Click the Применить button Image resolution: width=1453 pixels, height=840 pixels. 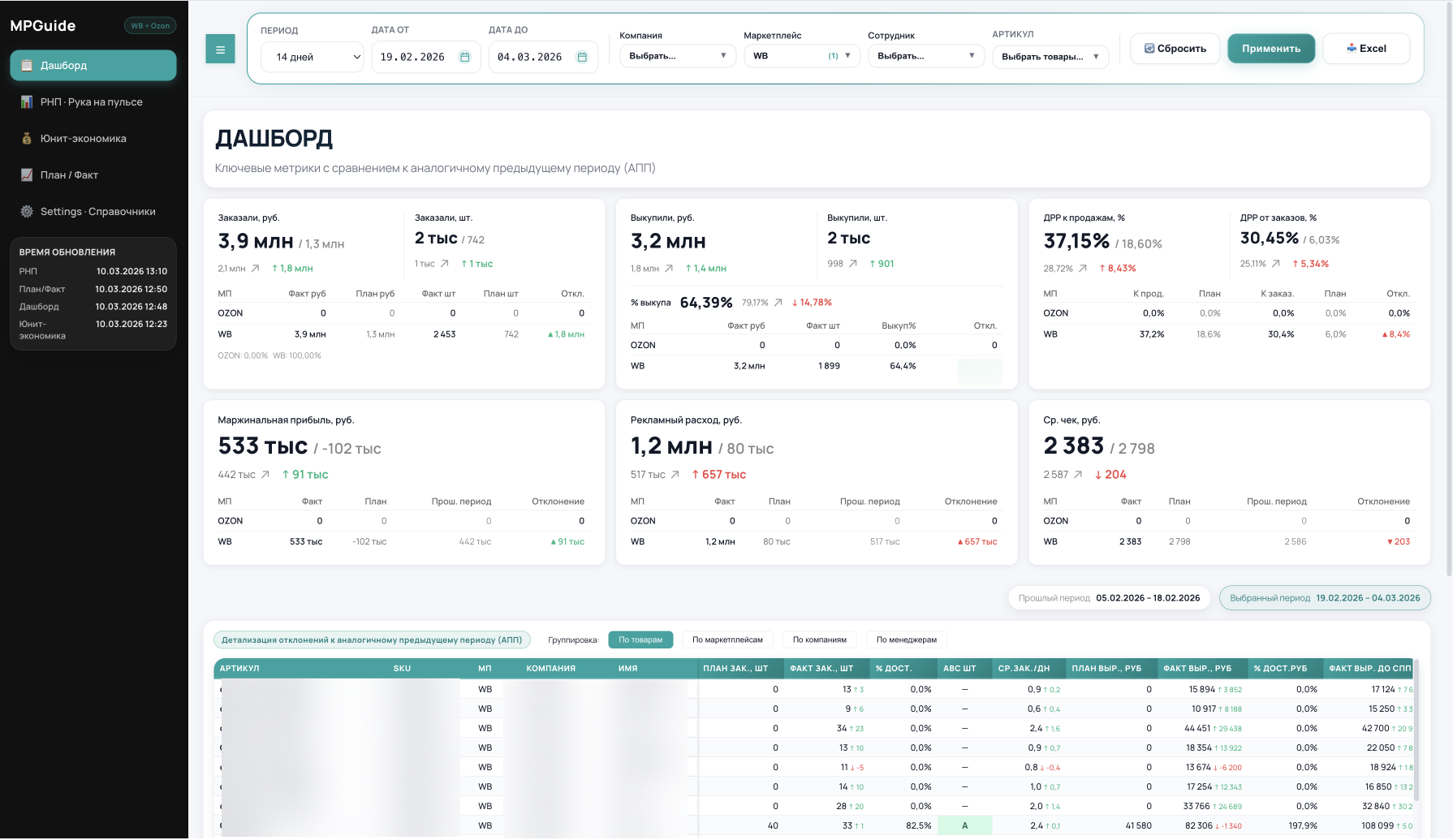[1271, 49]
